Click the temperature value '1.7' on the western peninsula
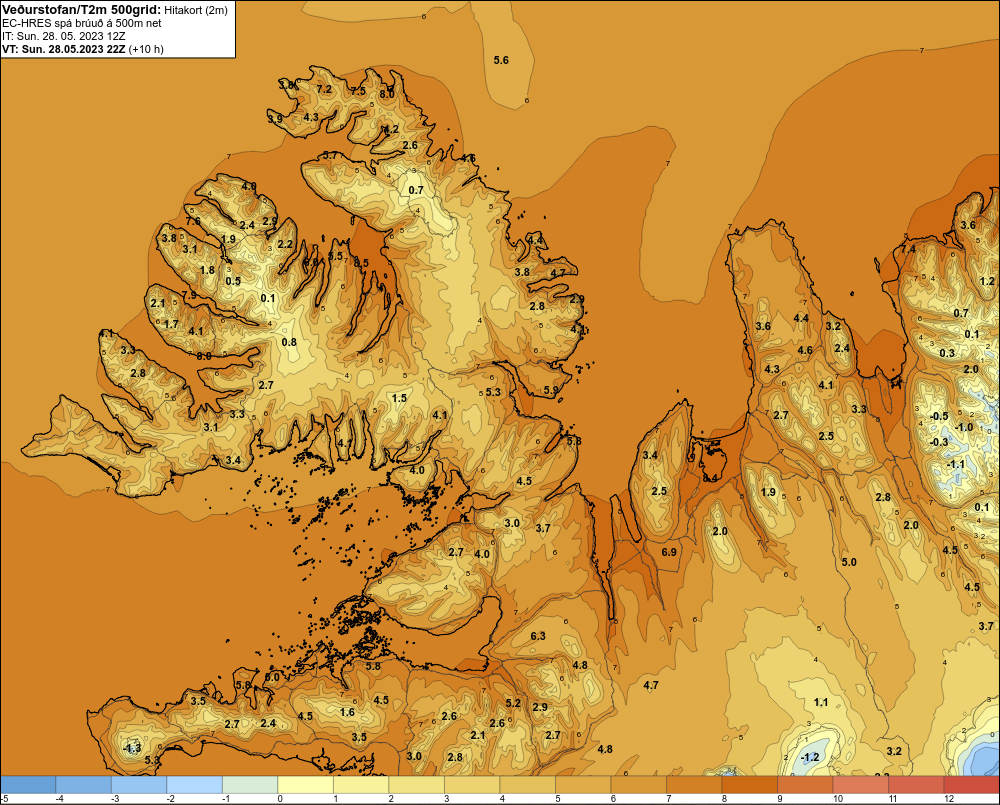1000x805 pixels. [171, 325]
